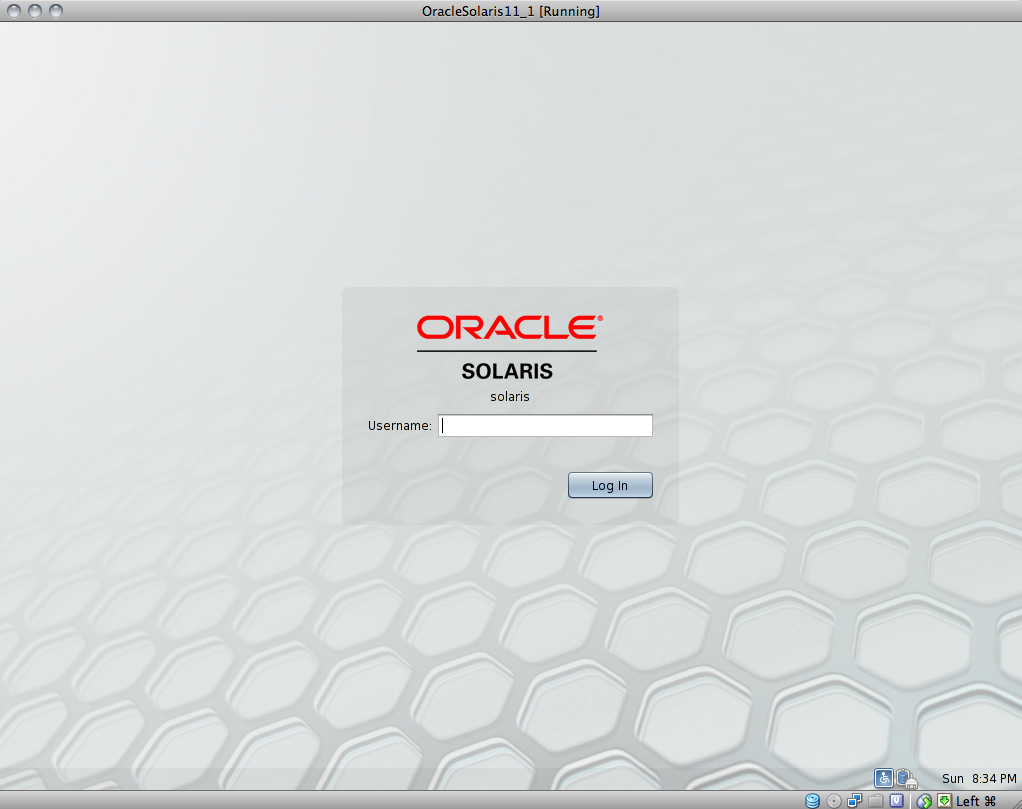The height and width of the screenshot is (809, 1022).
Task: Click the VirtualBox optical disc icon
Action: (834, 801)
